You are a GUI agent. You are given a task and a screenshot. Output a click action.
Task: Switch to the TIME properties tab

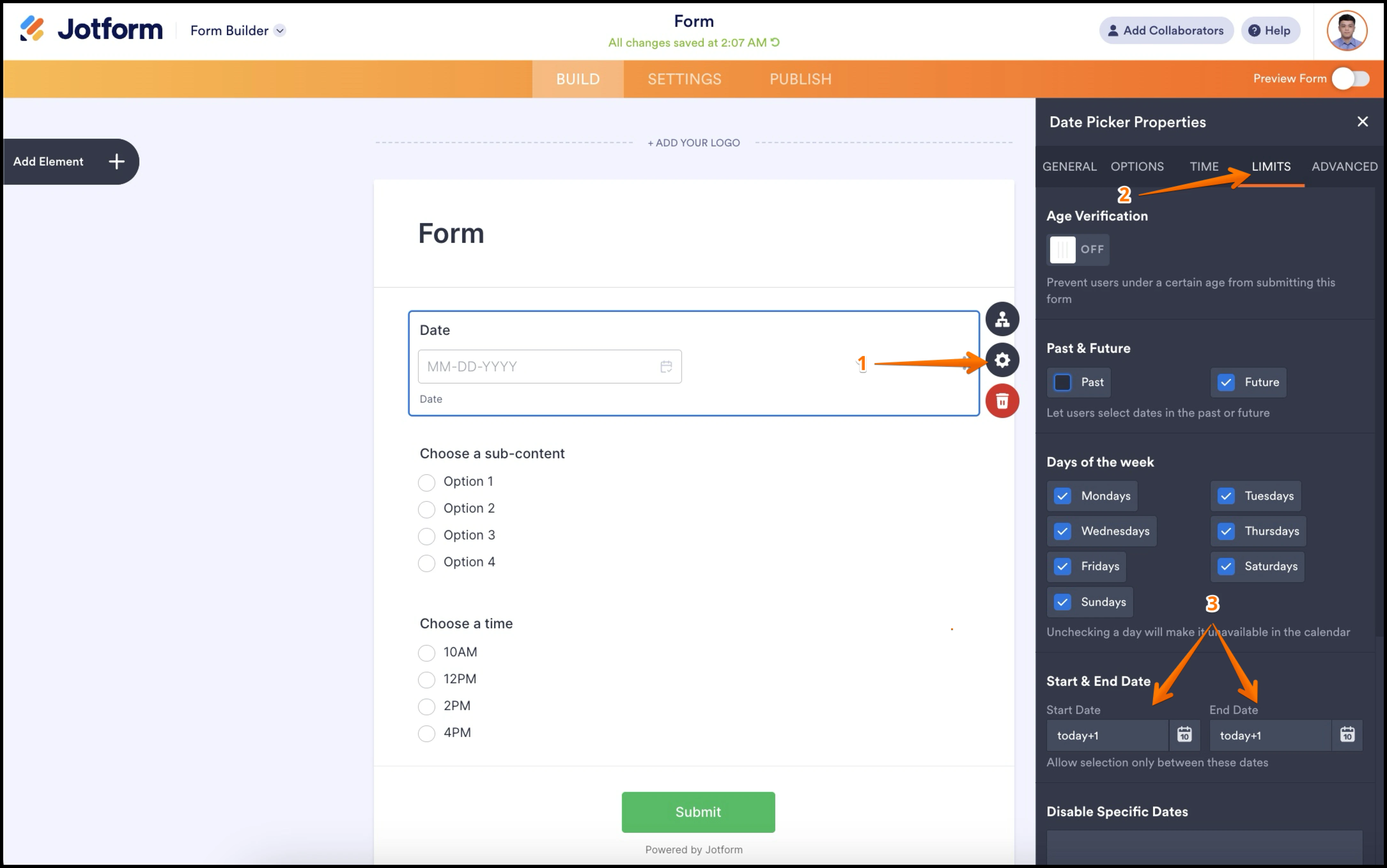click(x=1204, y=167)
